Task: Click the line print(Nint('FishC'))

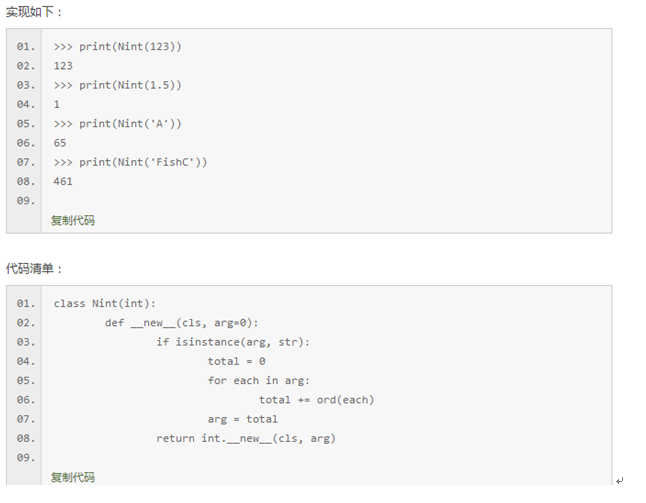Action: [x=130, y=162]
